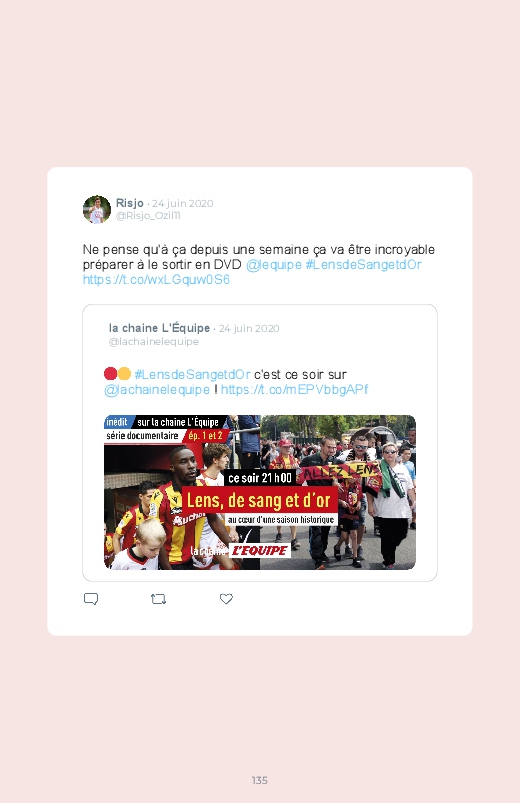Click the retweet arrows icon
Image resolution: width=520 pixels, height=803 pixels.
coord(158,599)
